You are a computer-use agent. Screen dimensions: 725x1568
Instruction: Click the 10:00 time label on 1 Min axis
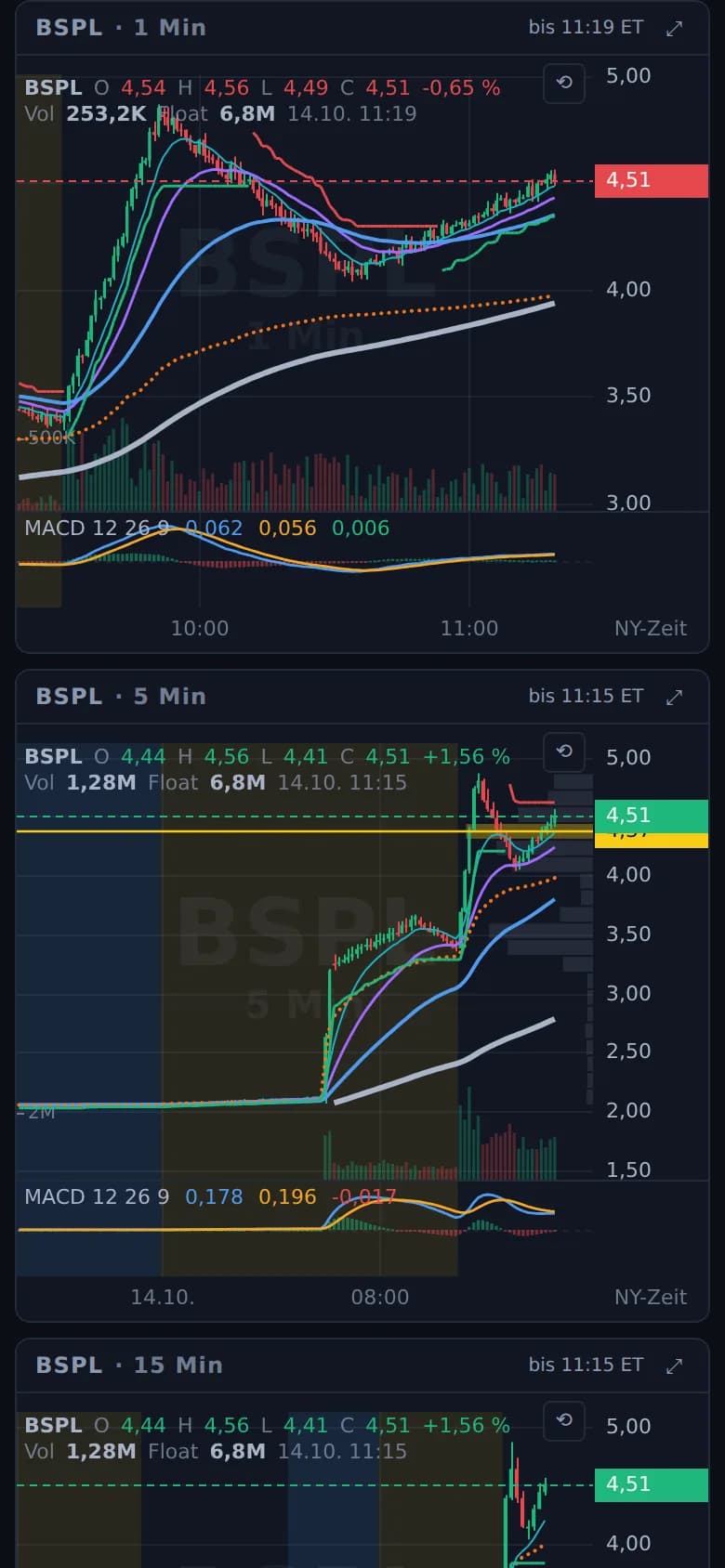point(200,629)
